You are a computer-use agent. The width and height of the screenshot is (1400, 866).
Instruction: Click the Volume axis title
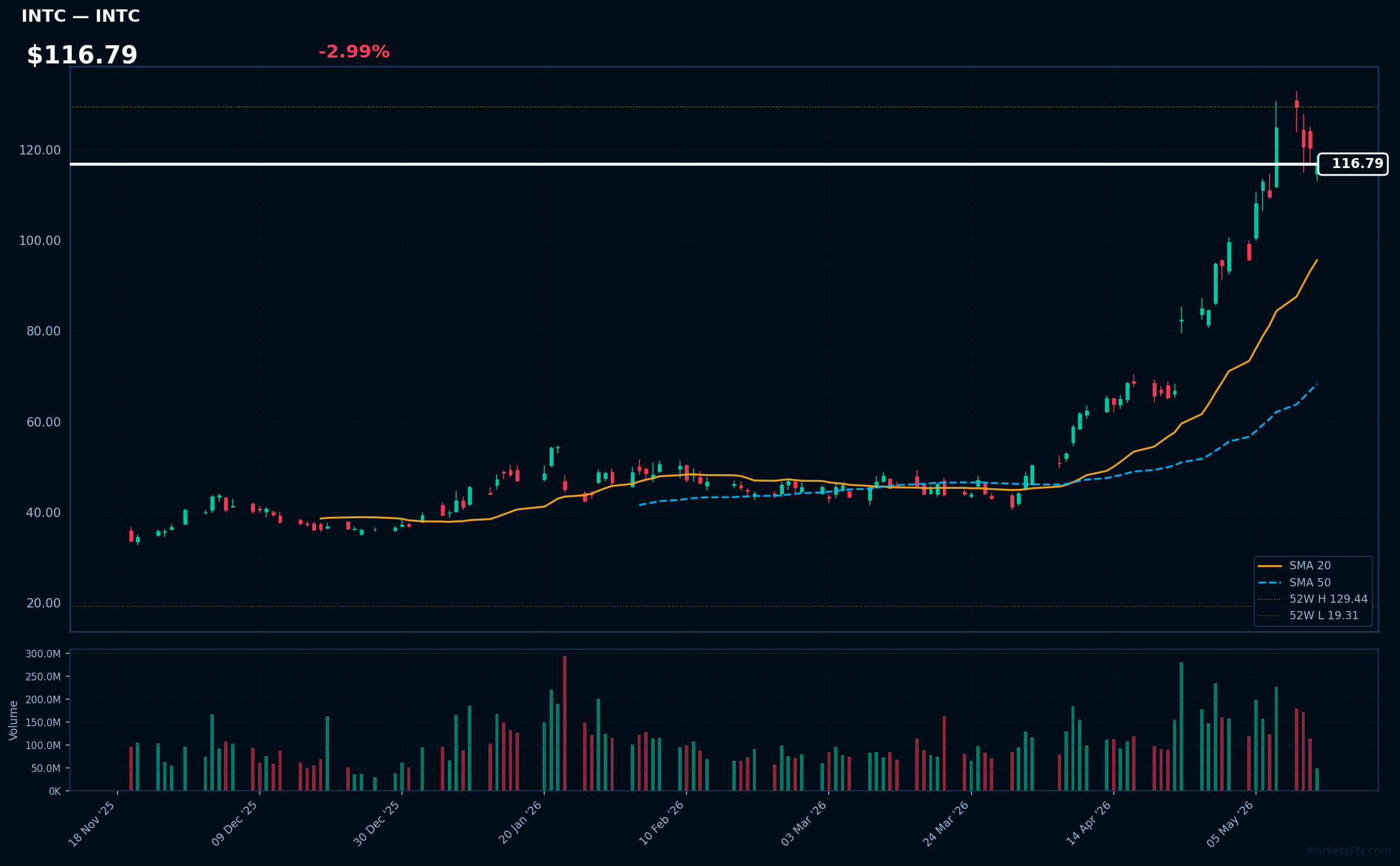pyautogui.click(x=14, y=720)
